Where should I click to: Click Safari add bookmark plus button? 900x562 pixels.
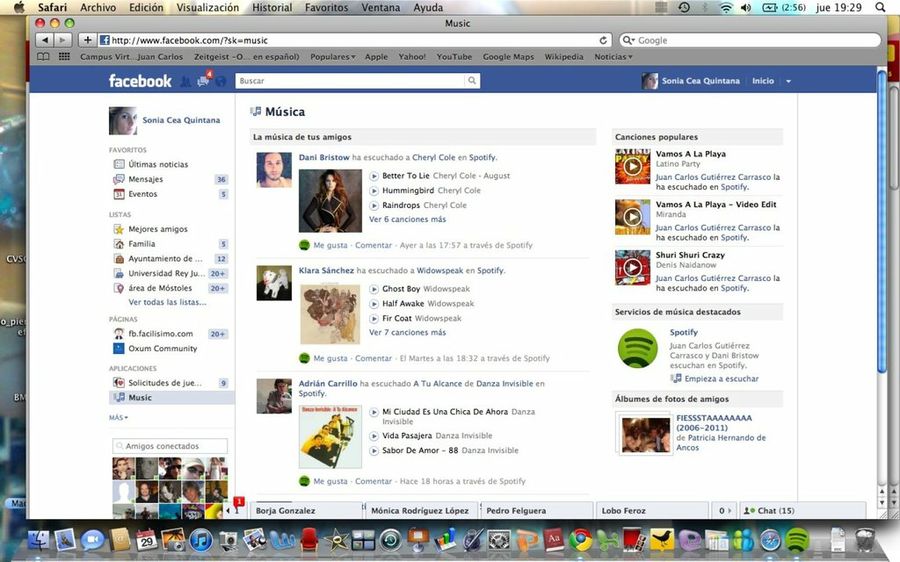(87, 40)
